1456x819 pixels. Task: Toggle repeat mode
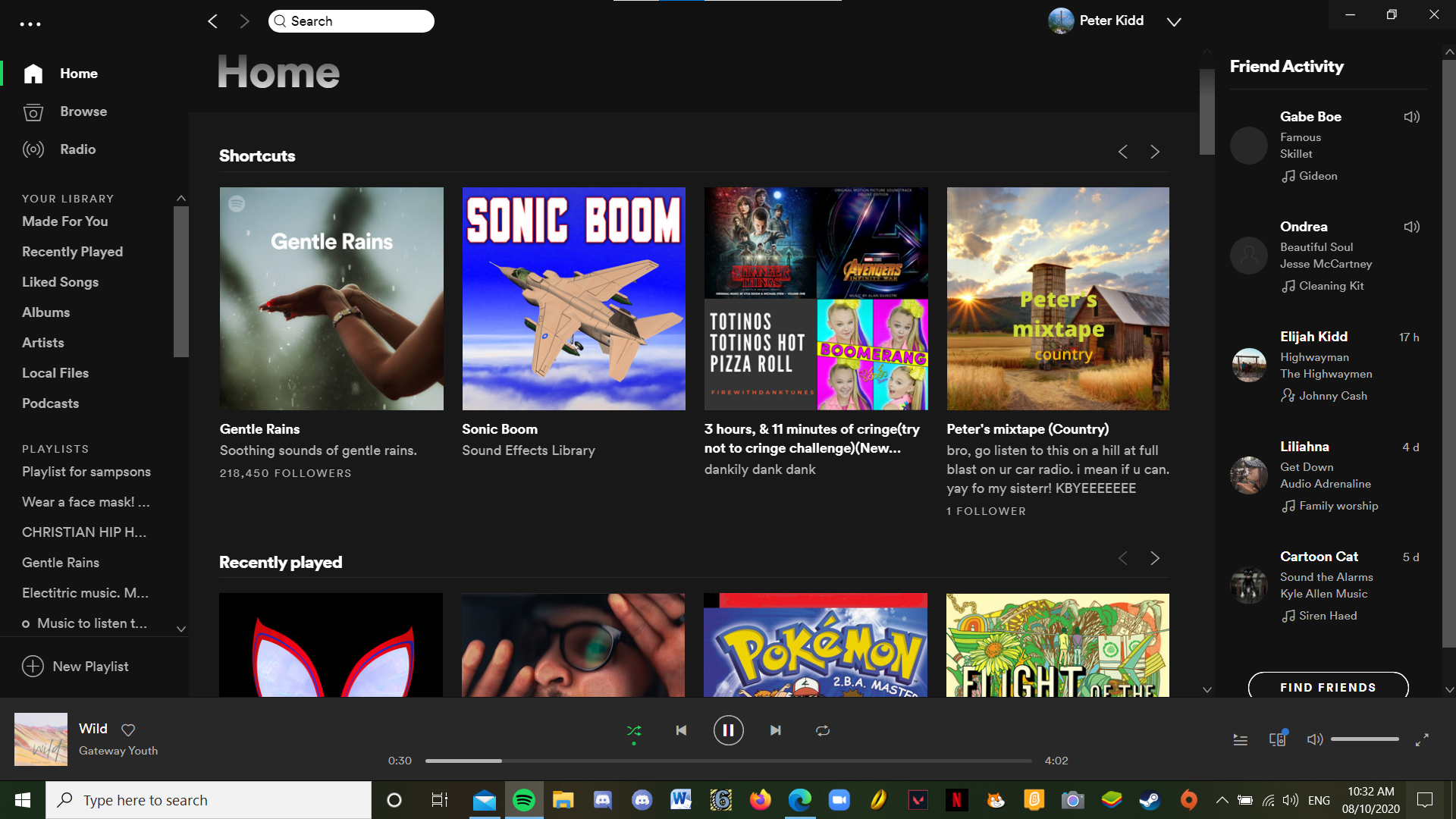823,731
